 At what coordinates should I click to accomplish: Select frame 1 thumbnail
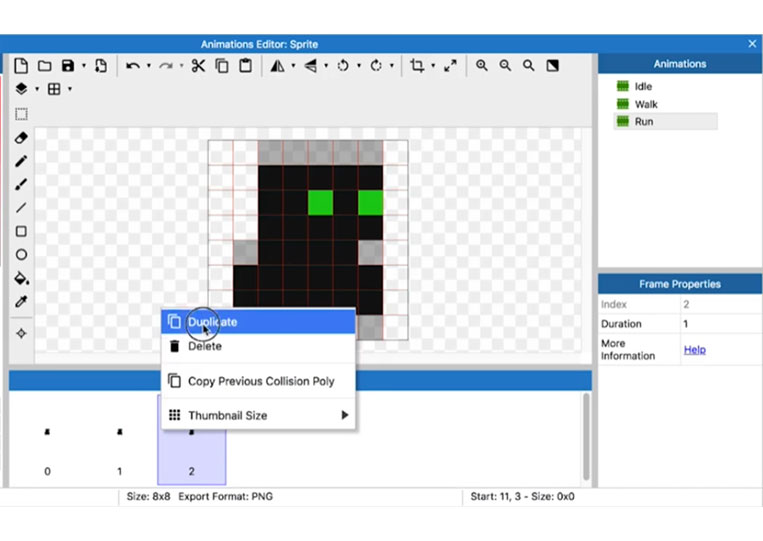click(120, 440)
